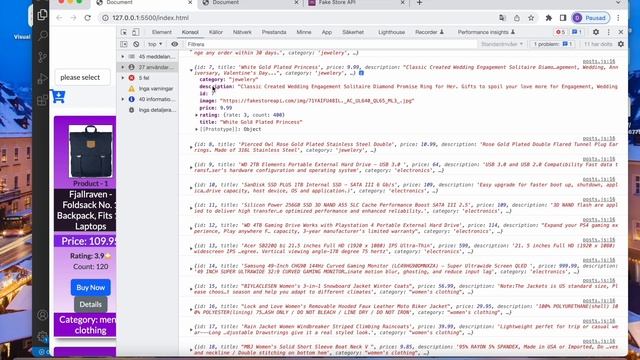The height and width of the screenshot is (360, 640).
Task: Expand 5 fel errors group
Action: tap(123, 78)
